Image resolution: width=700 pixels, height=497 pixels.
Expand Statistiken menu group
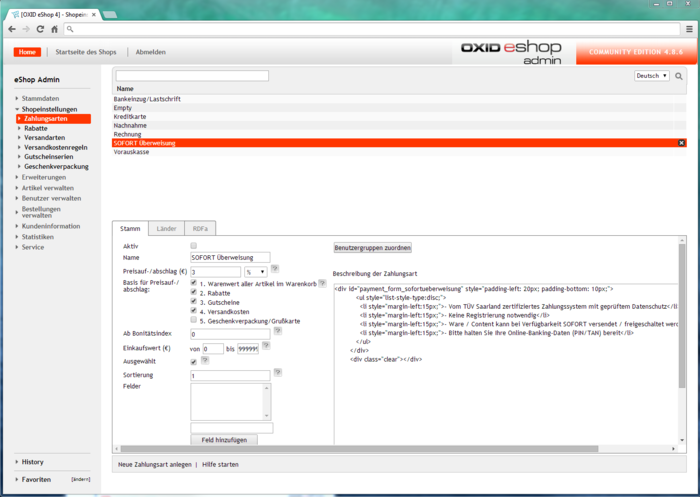pos(38,237)
